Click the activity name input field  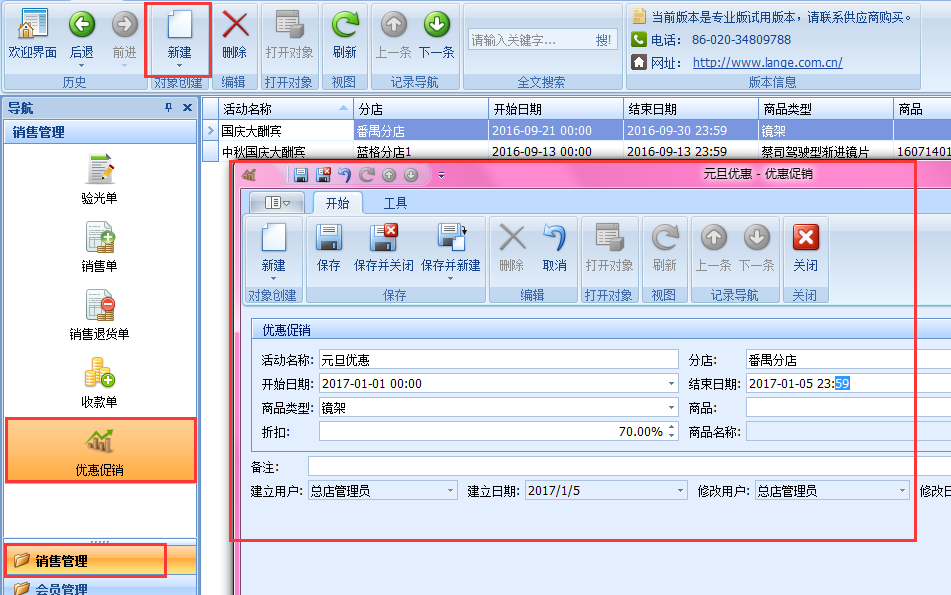coord(498,360)
